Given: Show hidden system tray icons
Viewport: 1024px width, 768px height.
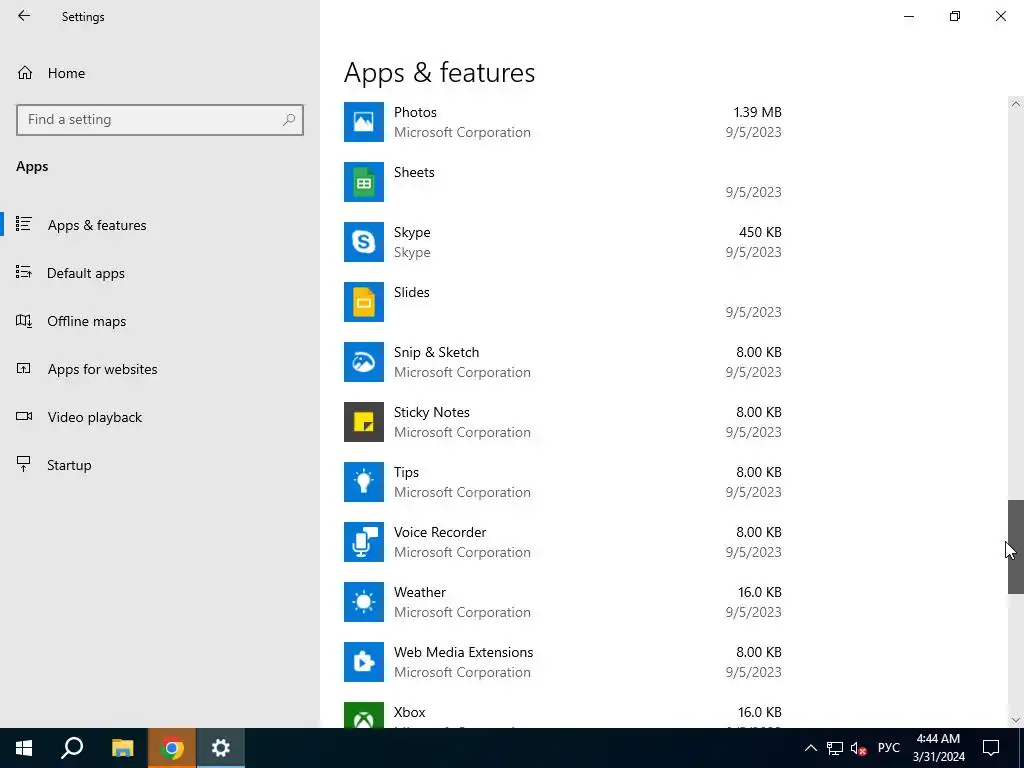Looking at the screenshot, I should [x=810, y=748].
